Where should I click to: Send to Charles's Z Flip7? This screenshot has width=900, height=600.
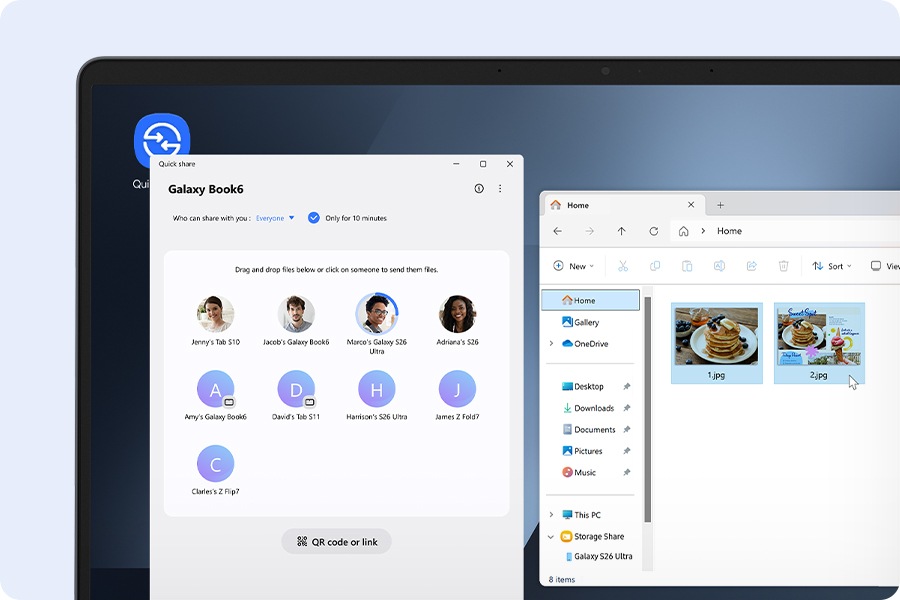215,470
